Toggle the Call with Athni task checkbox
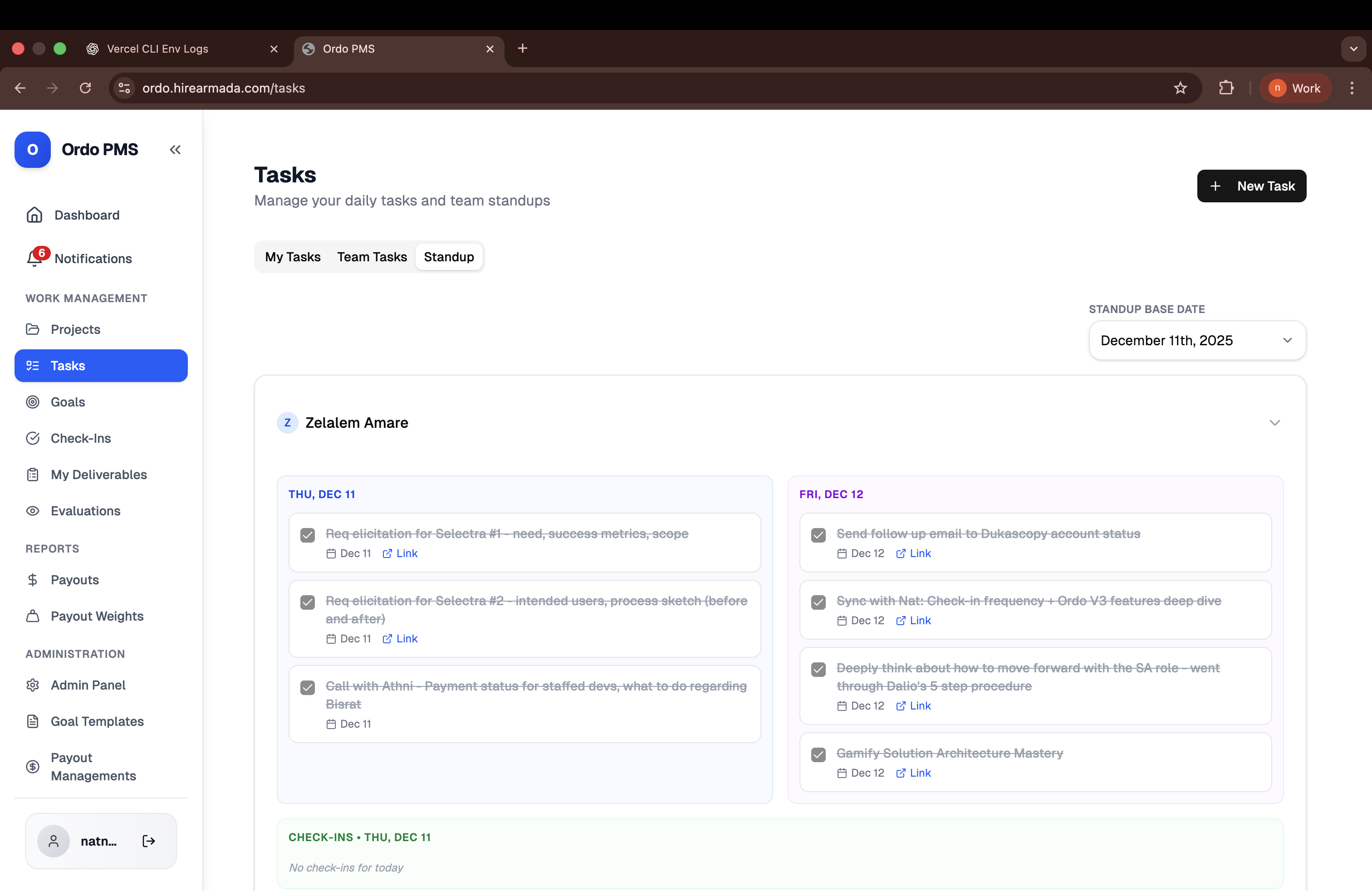Image resolution: width=1372 pixels, height=891 pixels. click(308, 687)
